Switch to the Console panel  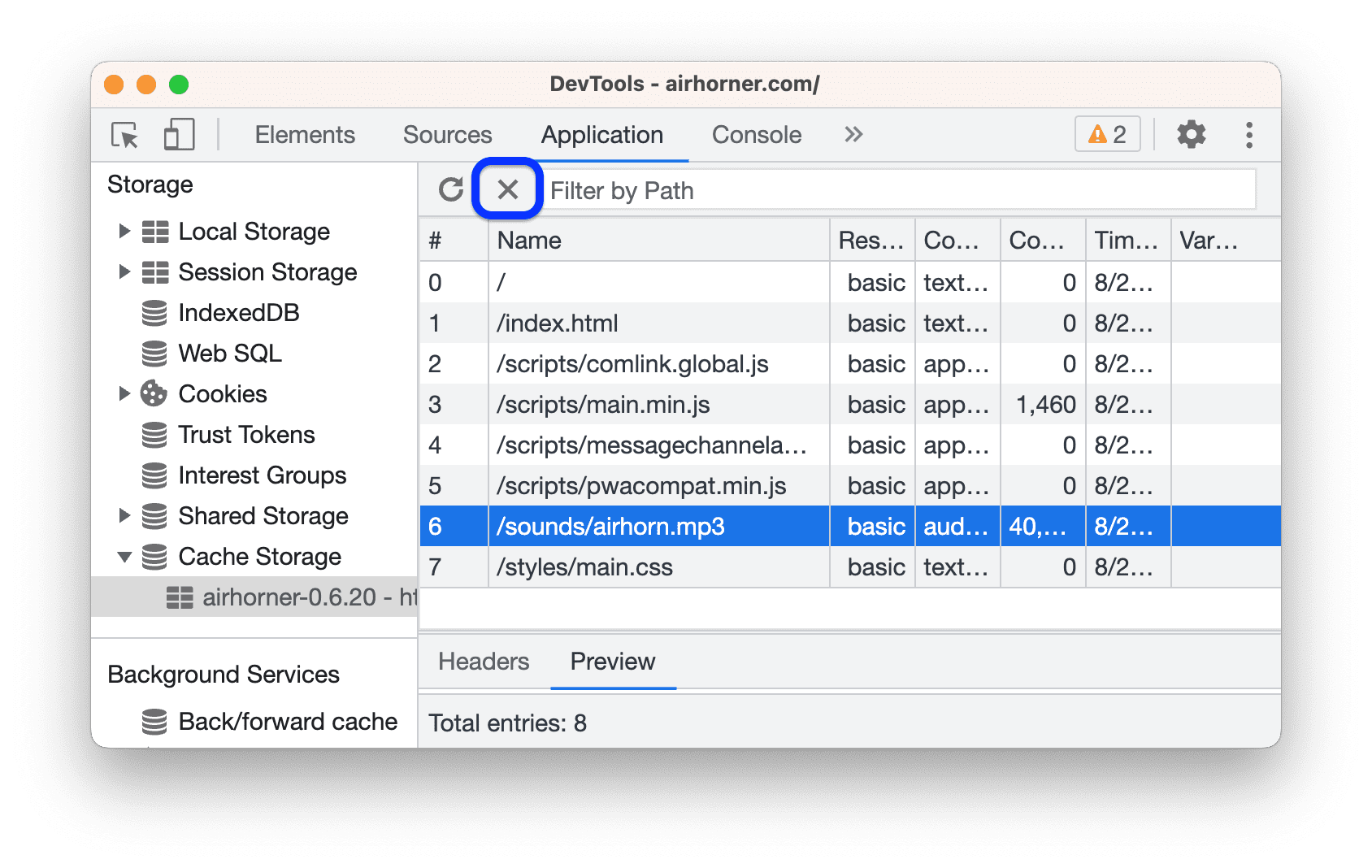point(756,135)
